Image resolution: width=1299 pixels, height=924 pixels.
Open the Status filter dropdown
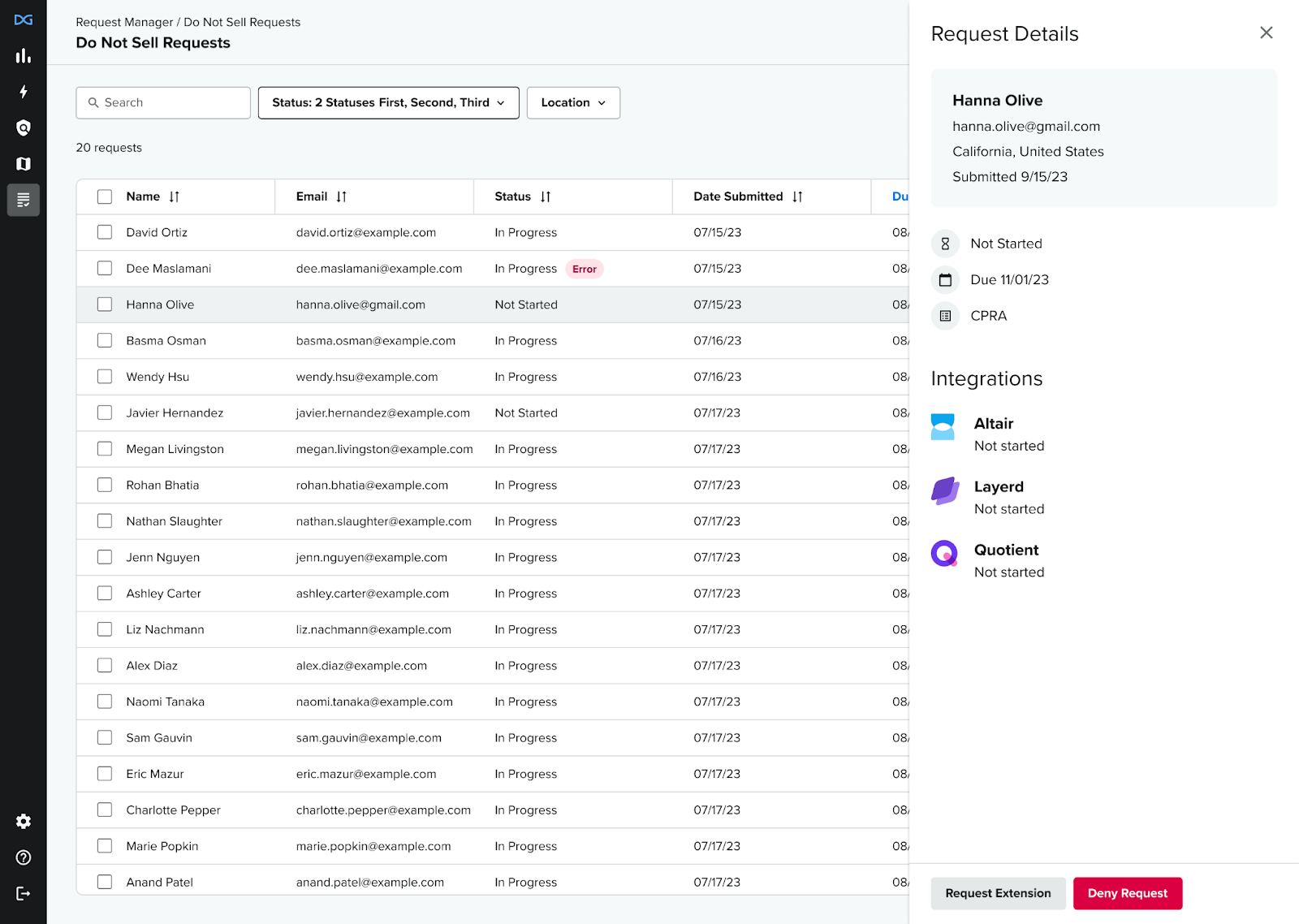point(388,102)
